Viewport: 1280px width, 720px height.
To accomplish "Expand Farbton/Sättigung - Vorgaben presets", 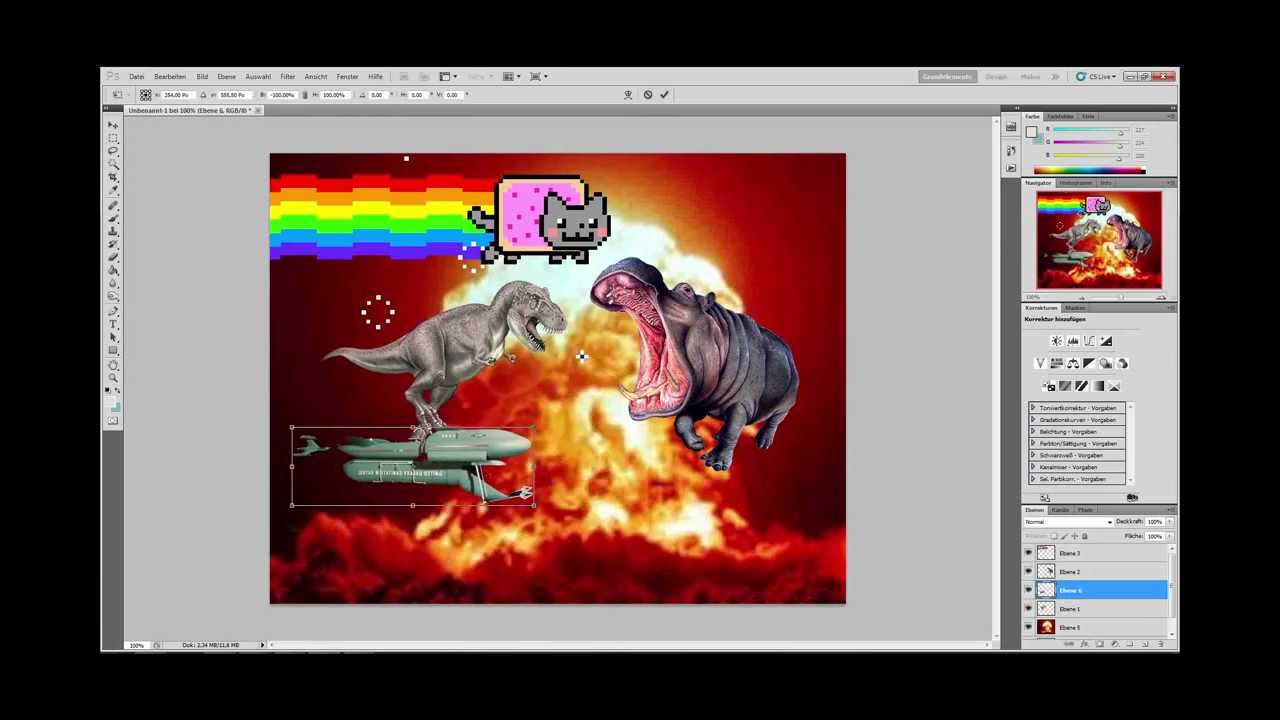I will (1033, 443).
